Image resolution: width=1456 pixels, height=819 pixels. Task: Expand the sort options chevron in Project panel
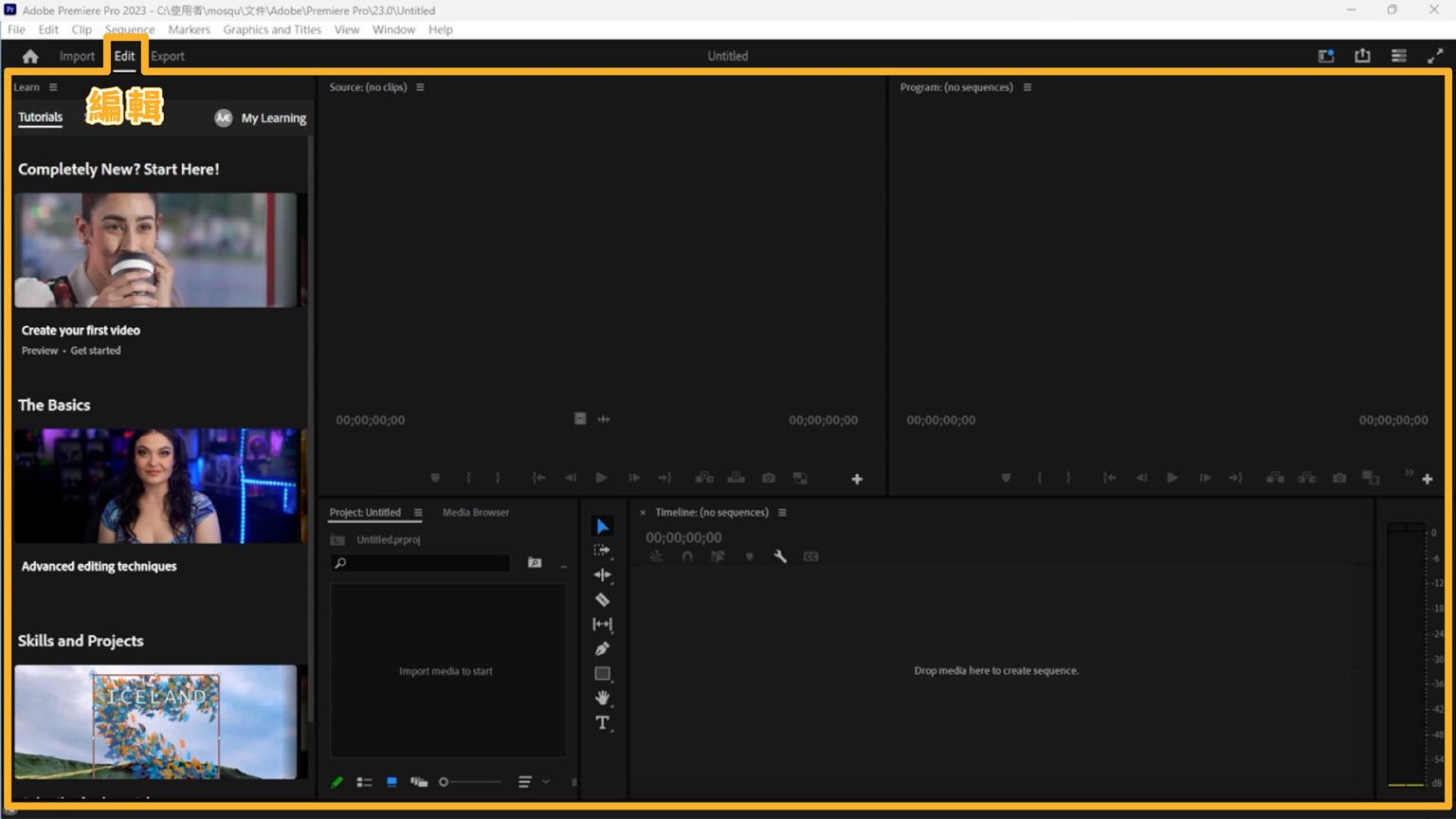coord(545,781)
